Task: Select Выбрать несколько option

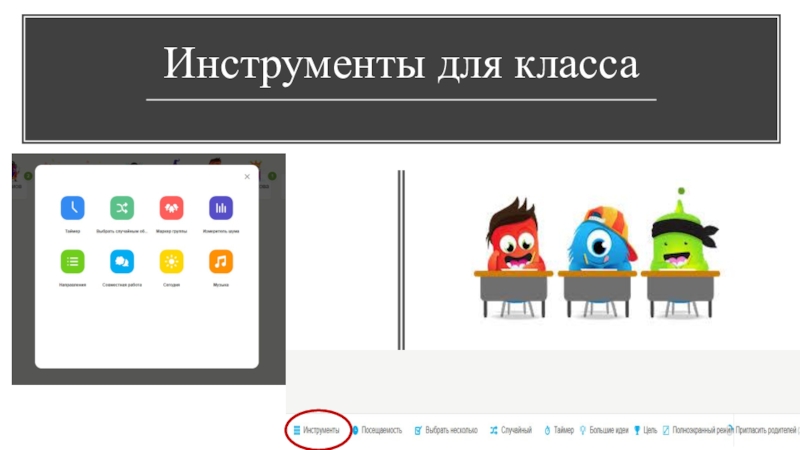Action: click(446, 430)
